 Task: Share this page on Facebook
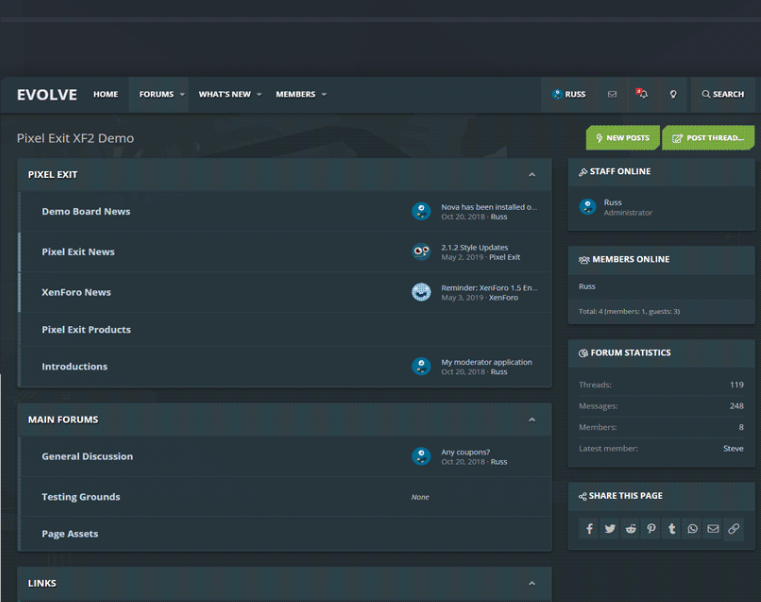[x=589, y=529]
